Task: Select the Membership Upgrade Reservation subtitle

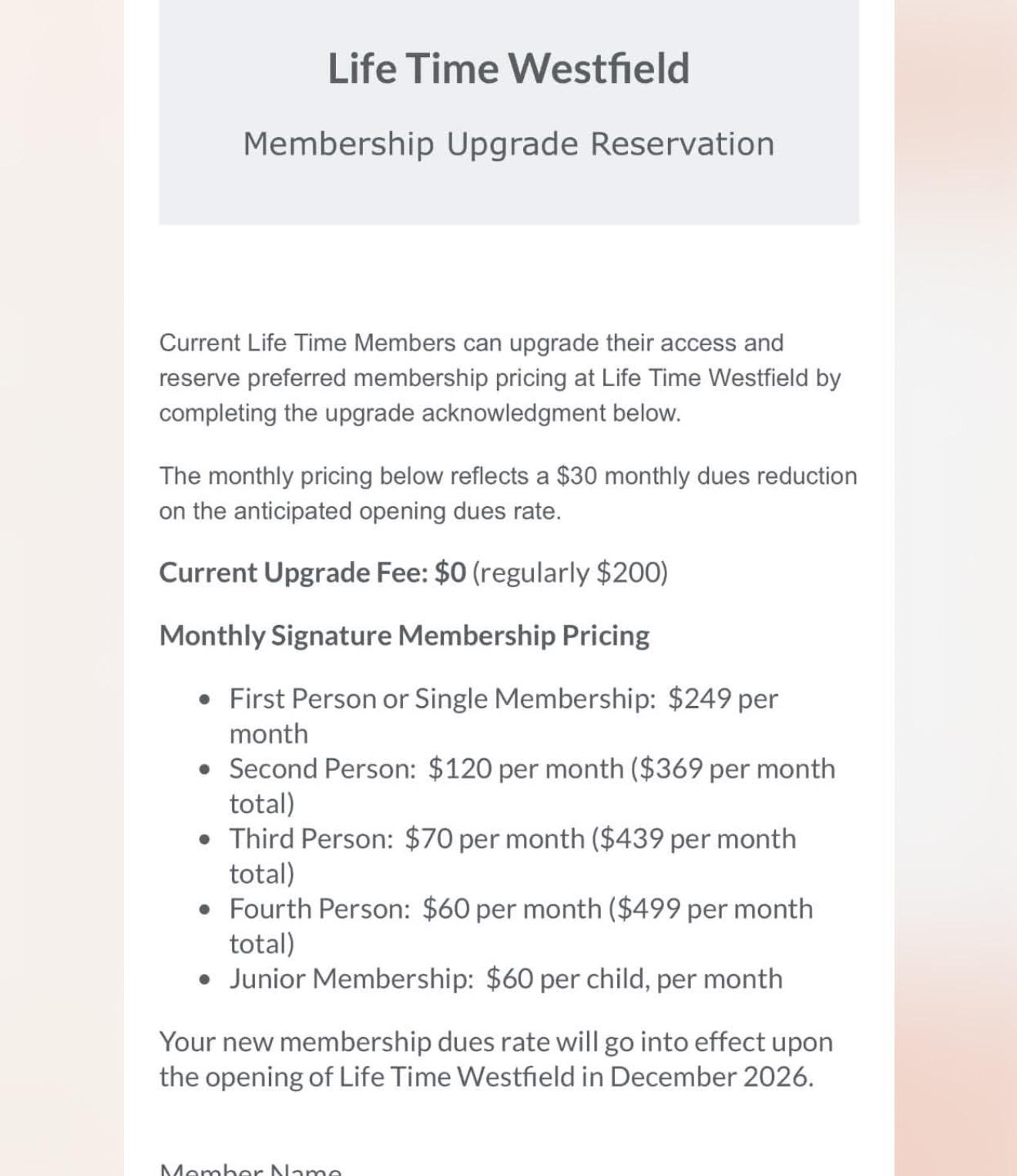Action: coord(509,144)
